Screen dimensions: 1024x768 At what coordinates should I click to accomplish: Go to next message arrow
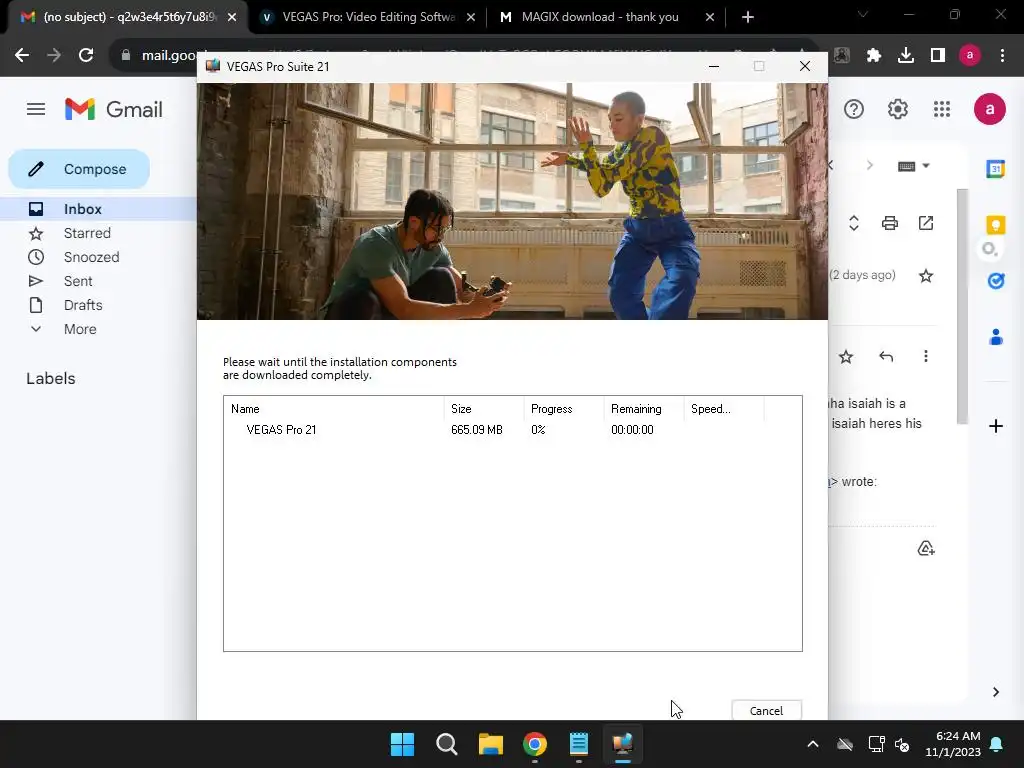pyautogui.click(x=869, y=166)
